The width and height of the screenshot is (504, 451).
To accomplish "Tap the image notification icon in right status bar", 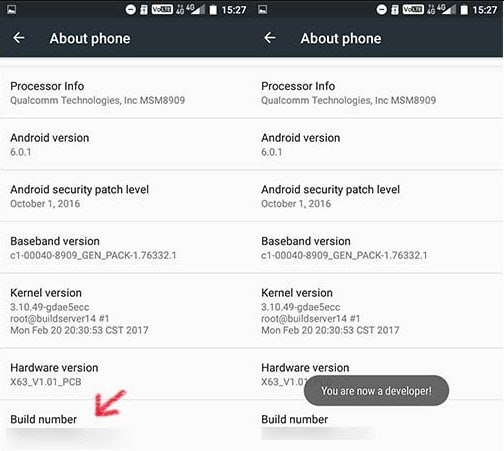I will point(263,10).
